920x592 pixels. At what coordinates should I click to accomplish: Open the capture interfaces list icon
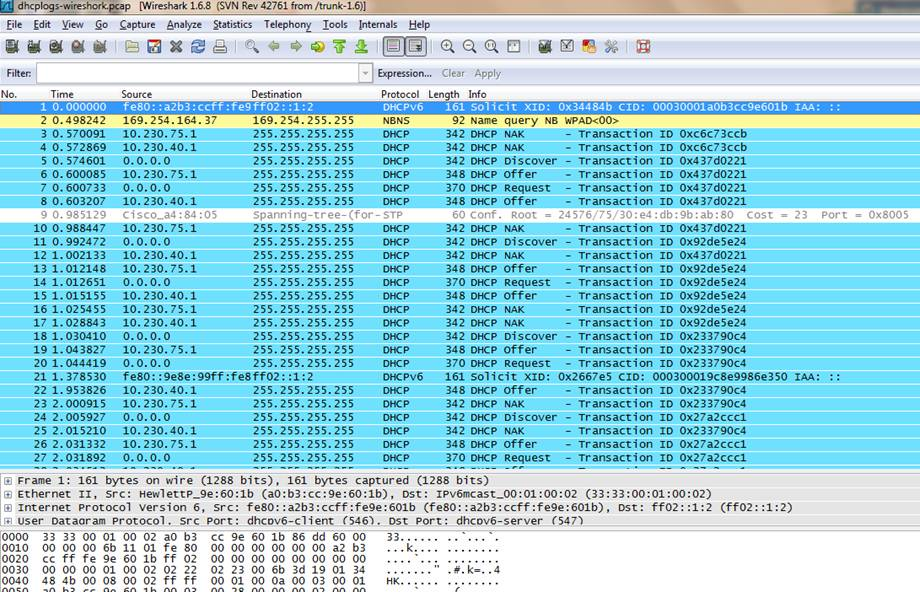click(12, 46)
